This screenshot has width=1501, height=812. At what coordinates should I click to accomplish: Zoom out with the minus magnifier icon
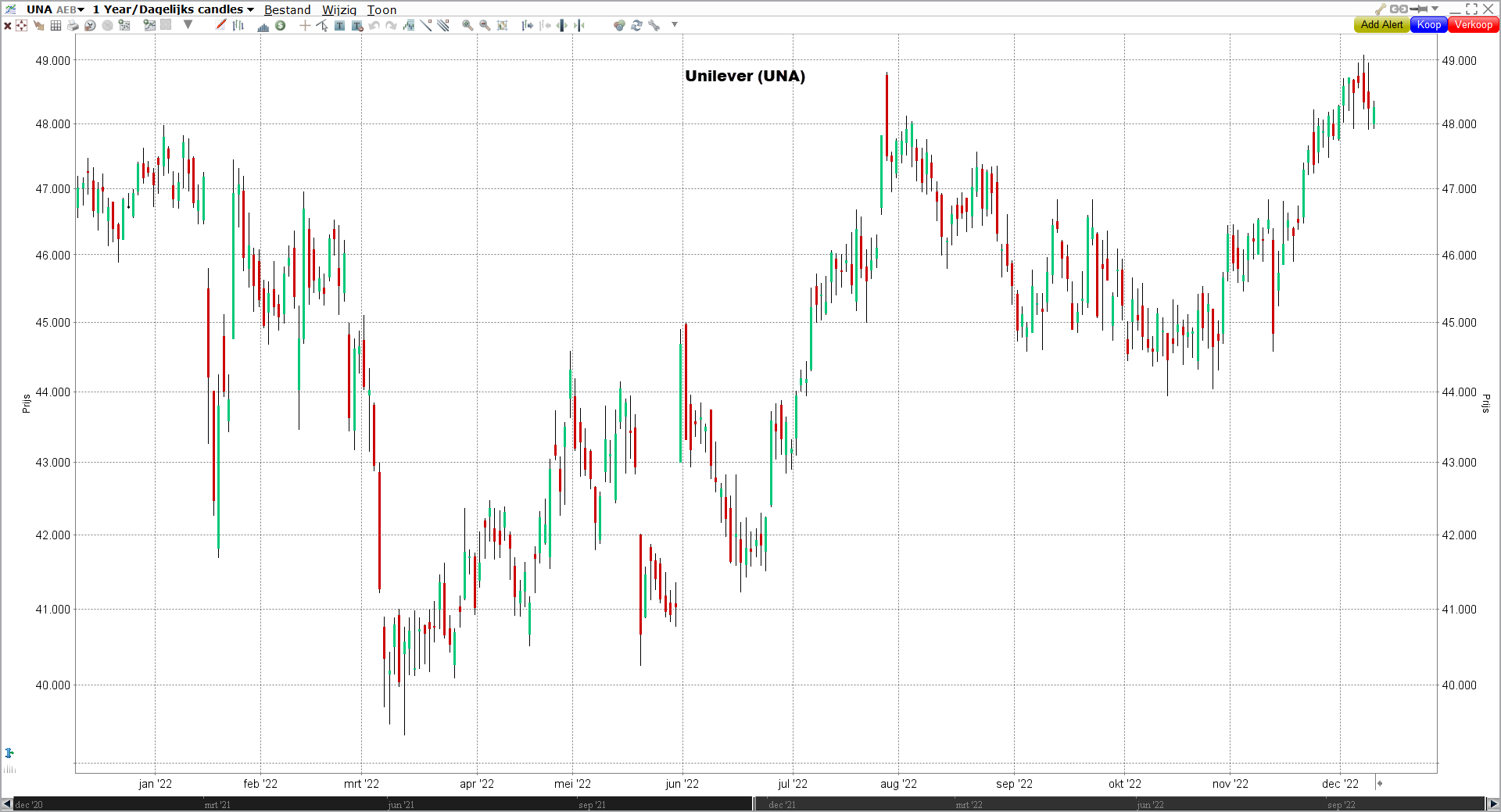(485, 25)
